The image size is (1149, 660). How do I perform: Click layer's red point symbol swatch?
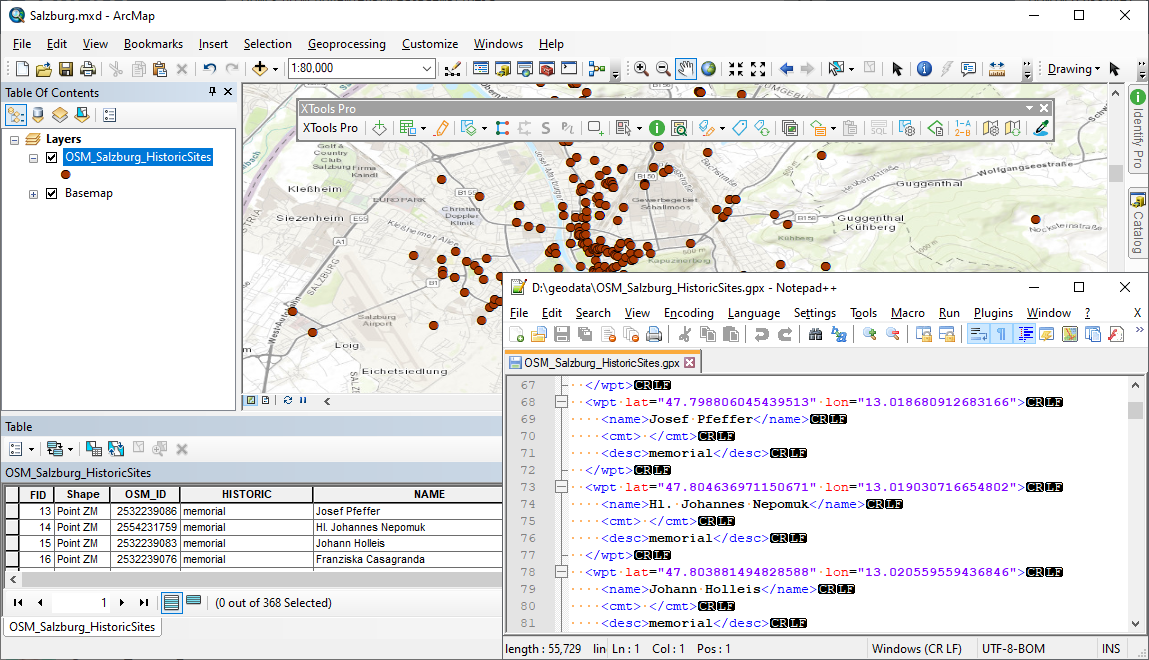click(x=66, y=175)
